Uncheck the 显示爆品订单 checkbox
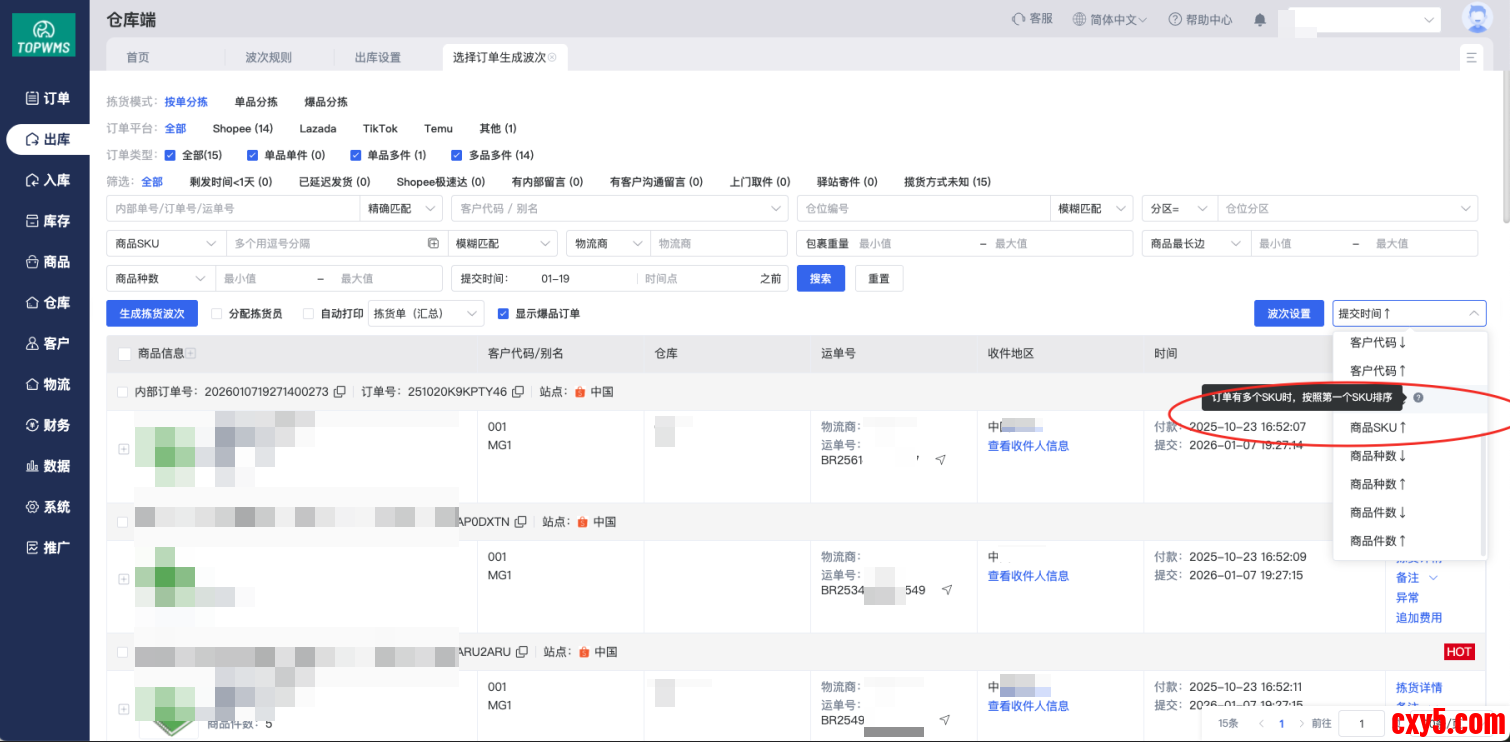1510x742 pixels. (x=504, y=314)
